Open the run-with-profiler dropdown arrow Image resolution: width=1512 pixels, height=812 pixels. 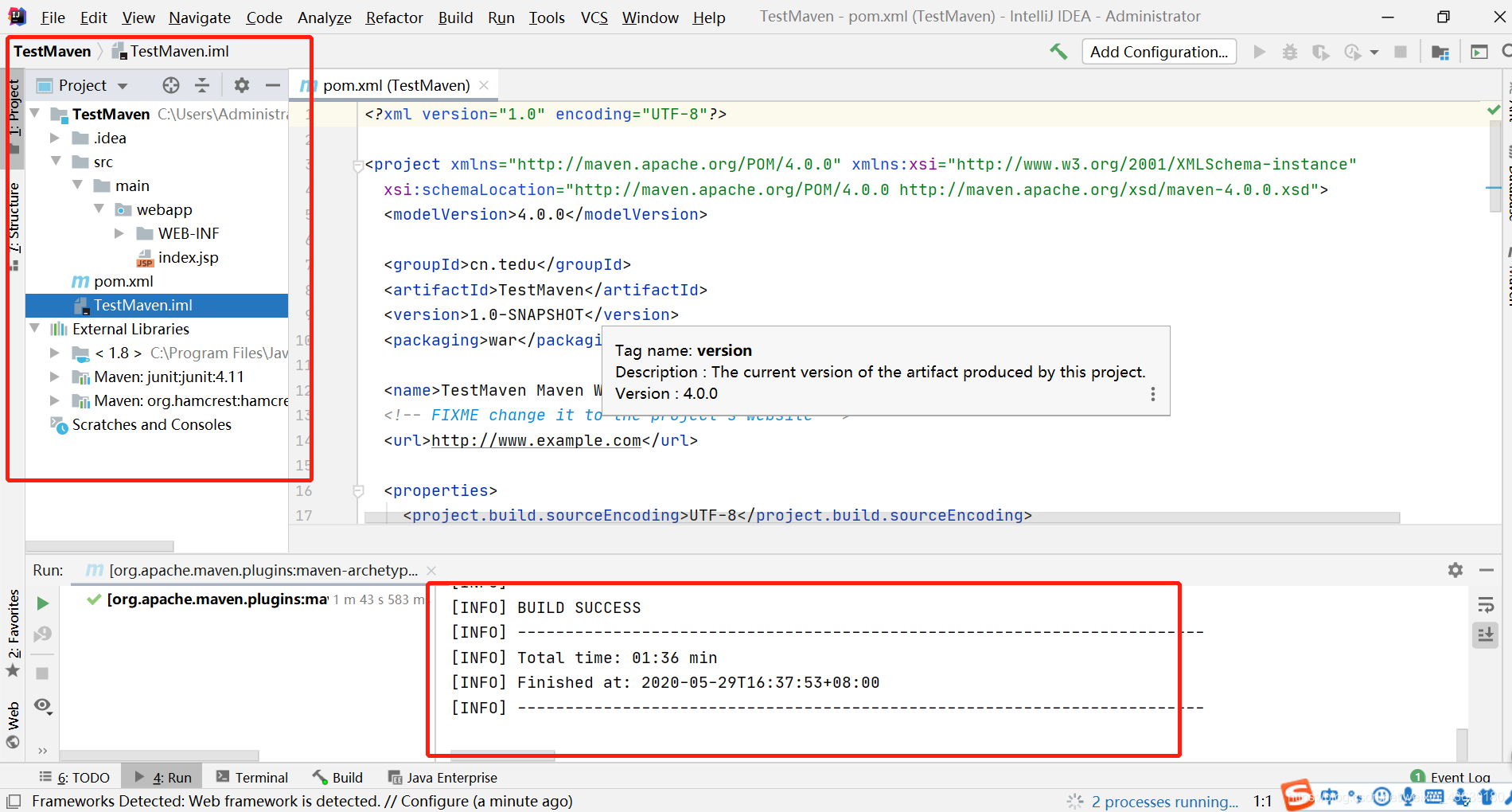coord(1374,53)
